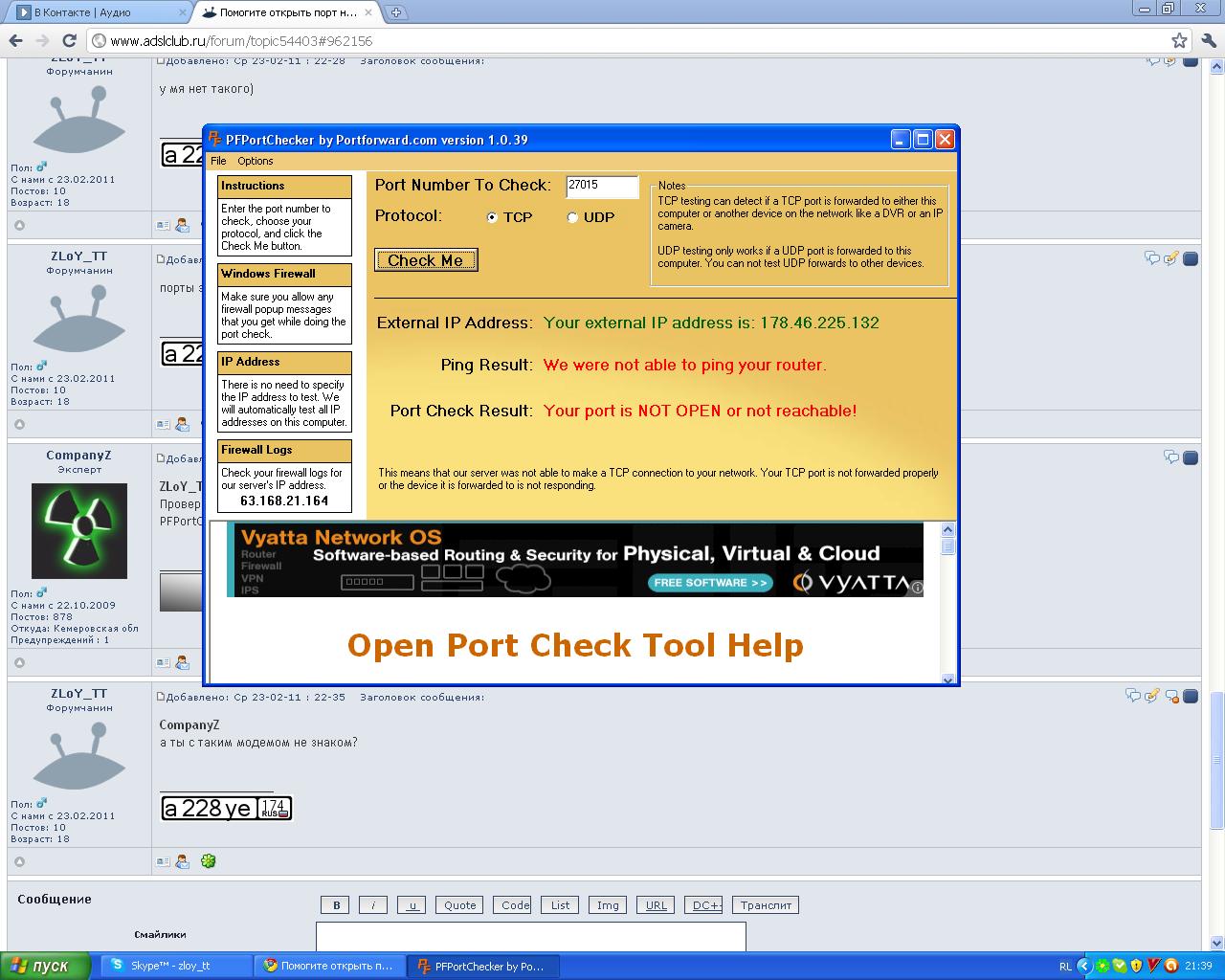The image size is (1225, 980).
Task: Select the Помогите открыть порт browser tab
Action: [x=287, y=12]
